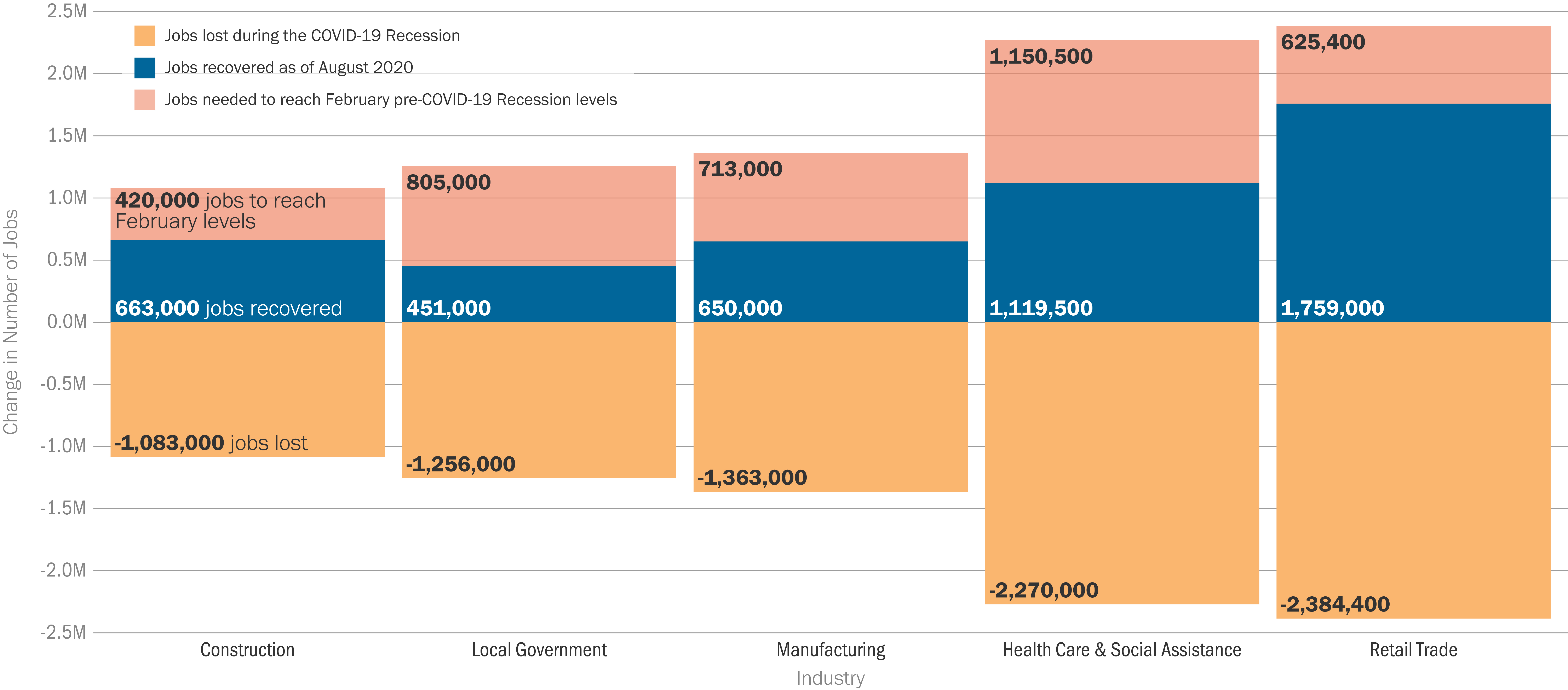
Task: Click the blue 'Jobs recovered' legend swatch
Action: coord(145,68)
